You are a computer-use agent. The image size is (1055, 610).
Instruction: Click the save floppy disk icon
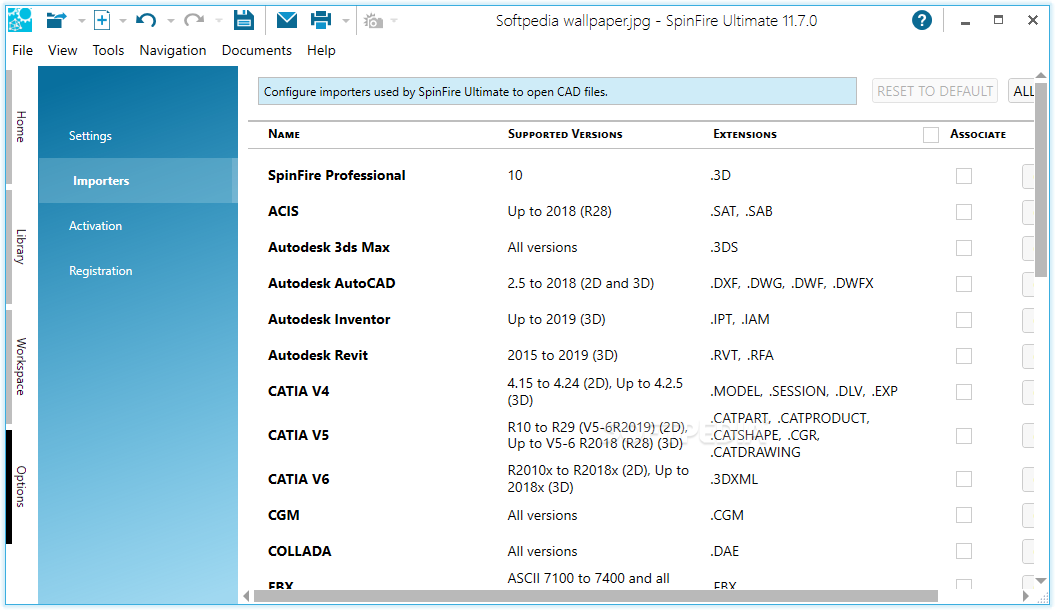244,20
